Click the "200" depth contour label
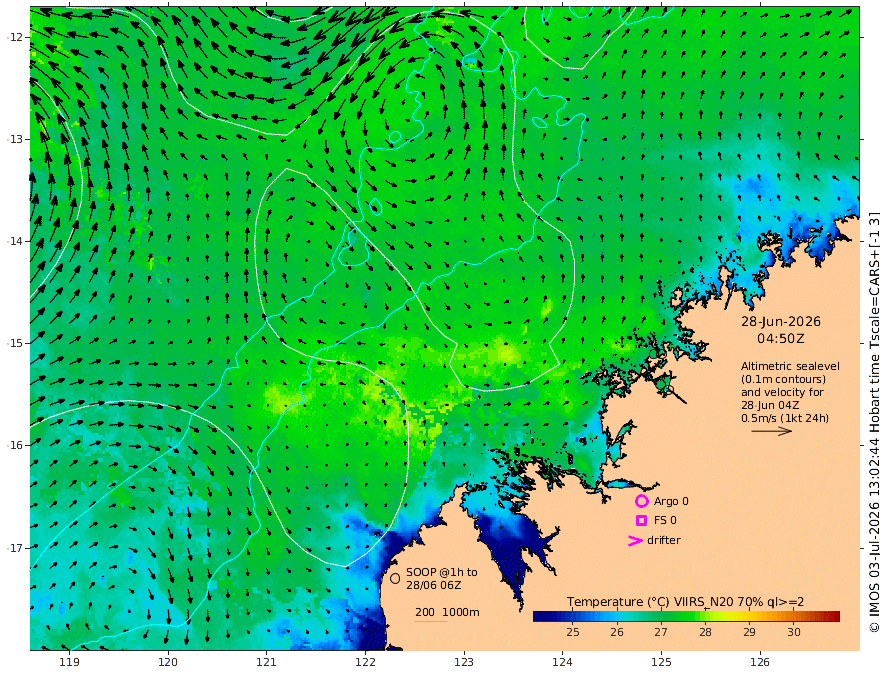This screenshot has width=880, height=680. coord(425,612)
